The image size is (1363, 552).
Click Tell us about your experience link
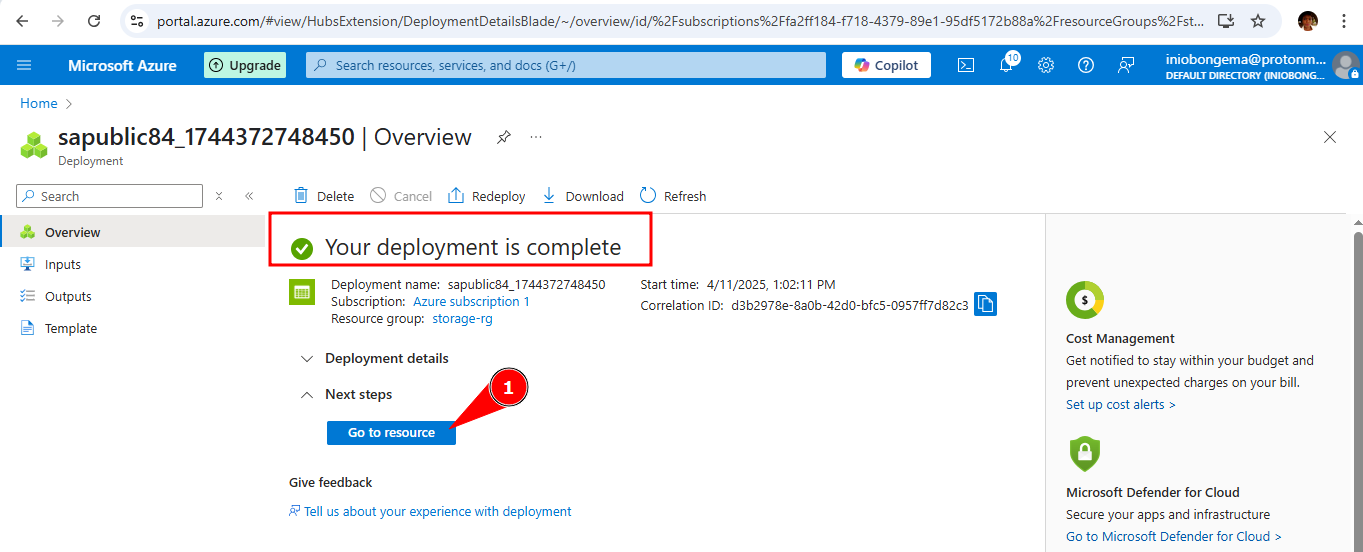tap(438, 511)
